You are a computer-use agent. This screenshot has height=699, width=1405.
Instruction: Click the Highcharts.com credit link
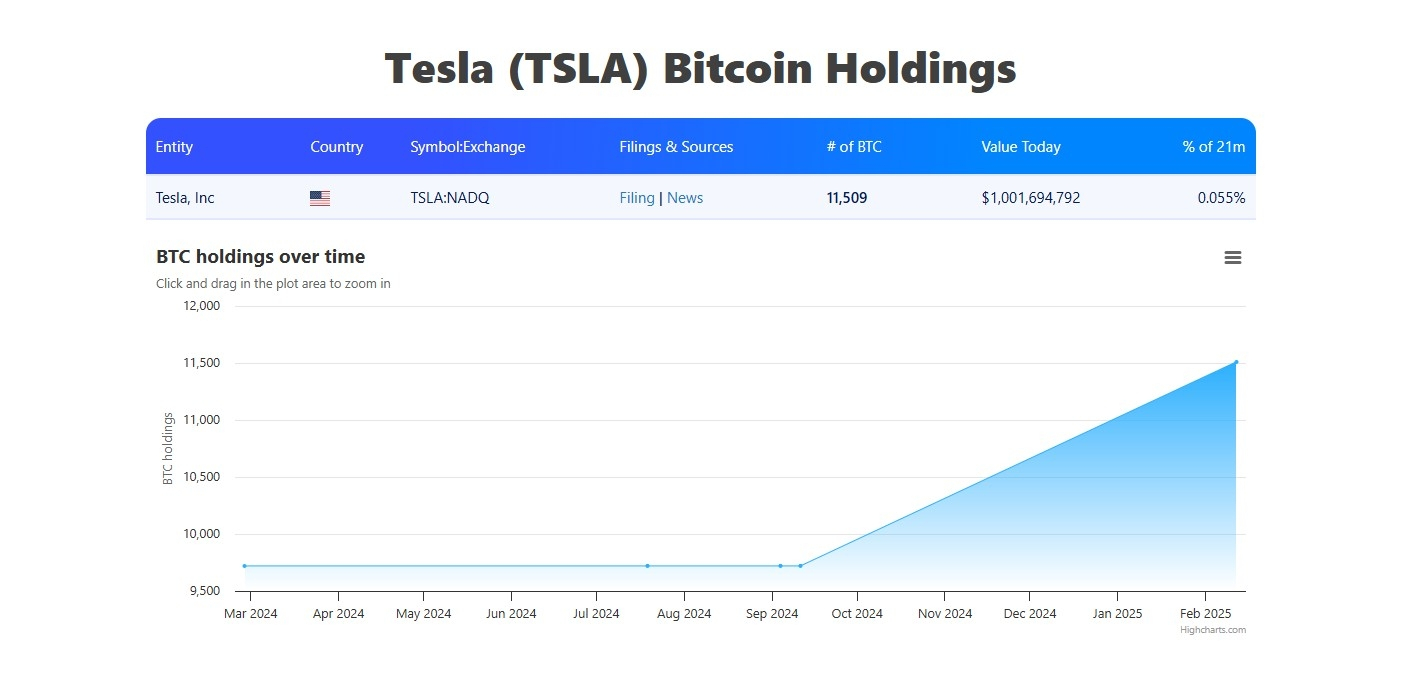pyautogui.click(x=1212, y=630)
